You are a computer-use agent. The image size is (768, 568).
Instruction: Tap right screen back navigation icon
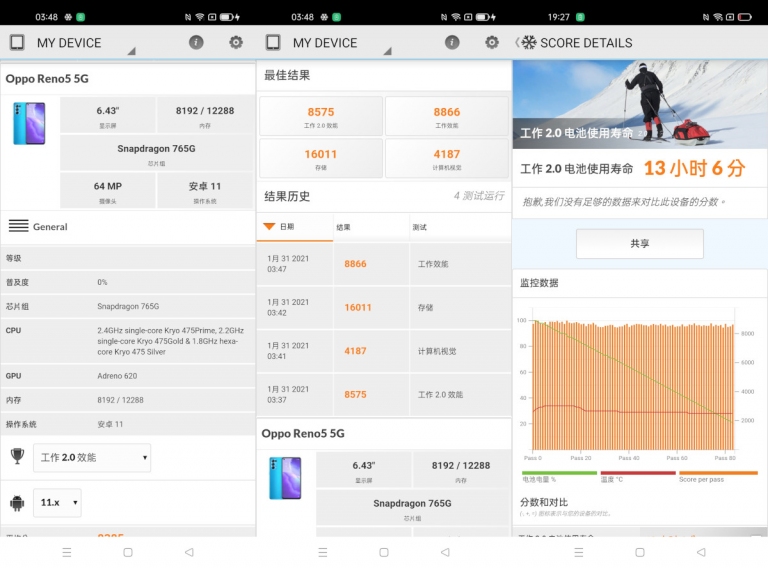click(701, 552)
